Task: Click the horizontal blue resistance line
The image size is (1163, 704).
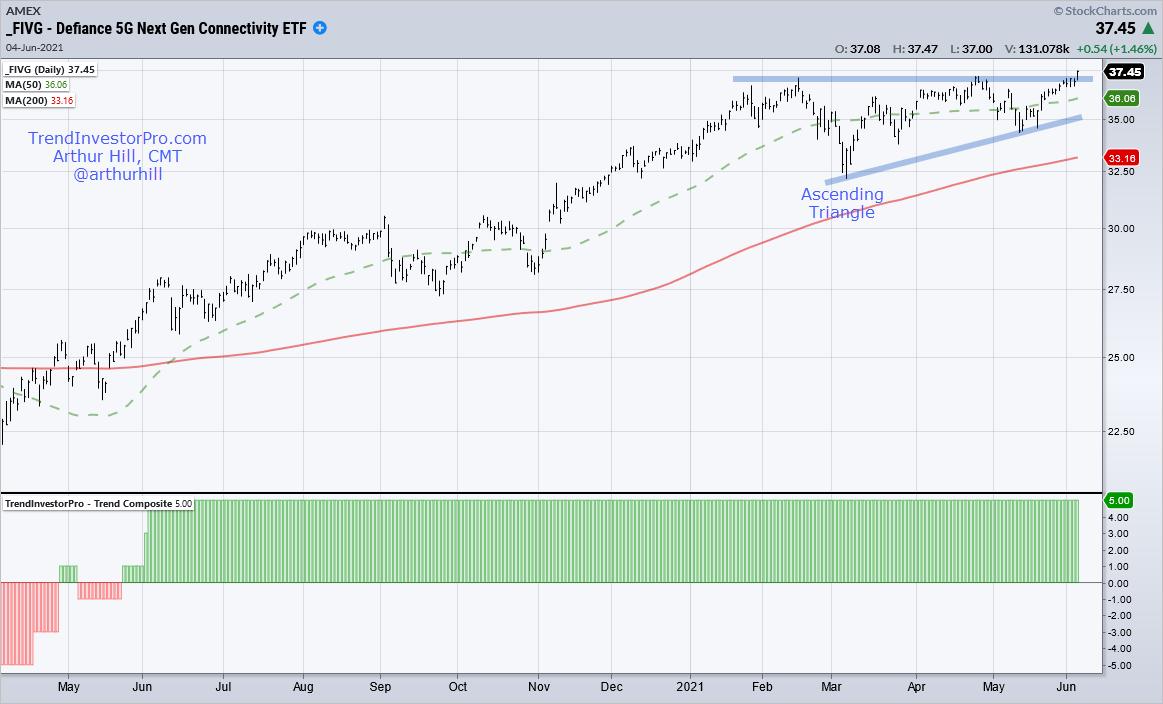Action: coord(900,78)
